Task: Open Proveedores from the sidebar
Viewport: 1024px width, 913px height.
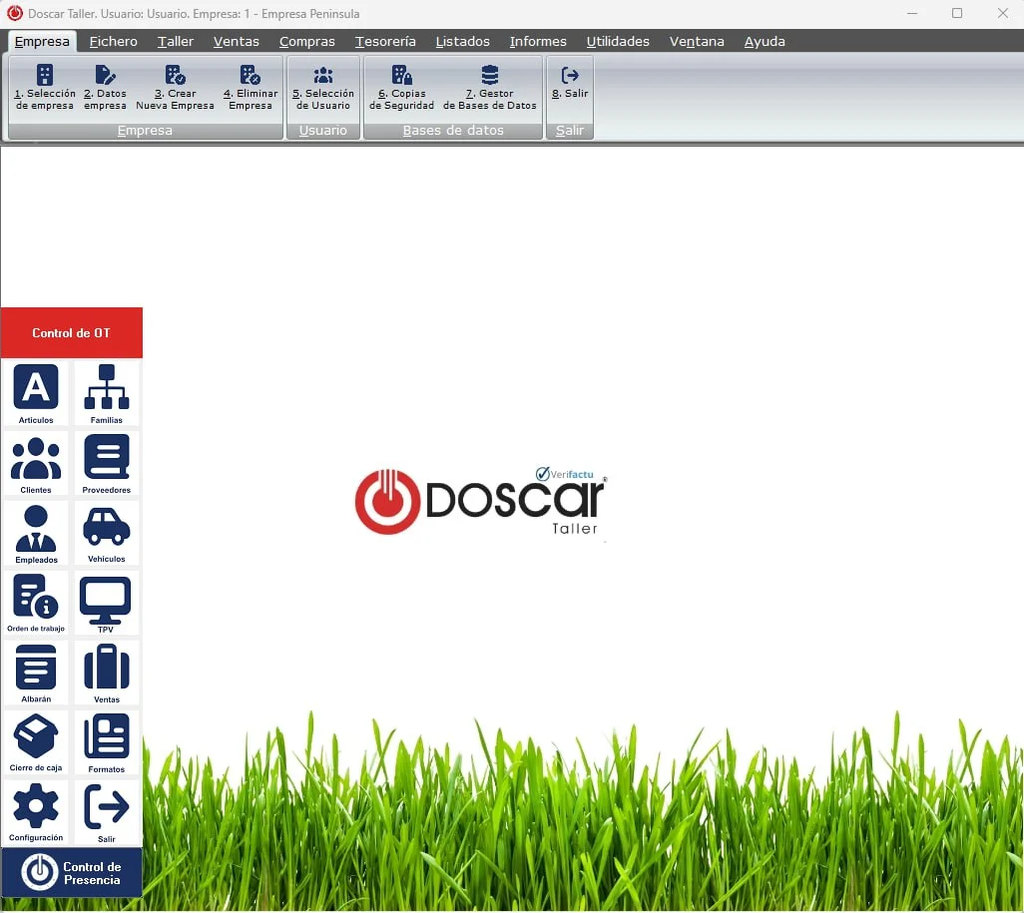Action: [106, 464]
